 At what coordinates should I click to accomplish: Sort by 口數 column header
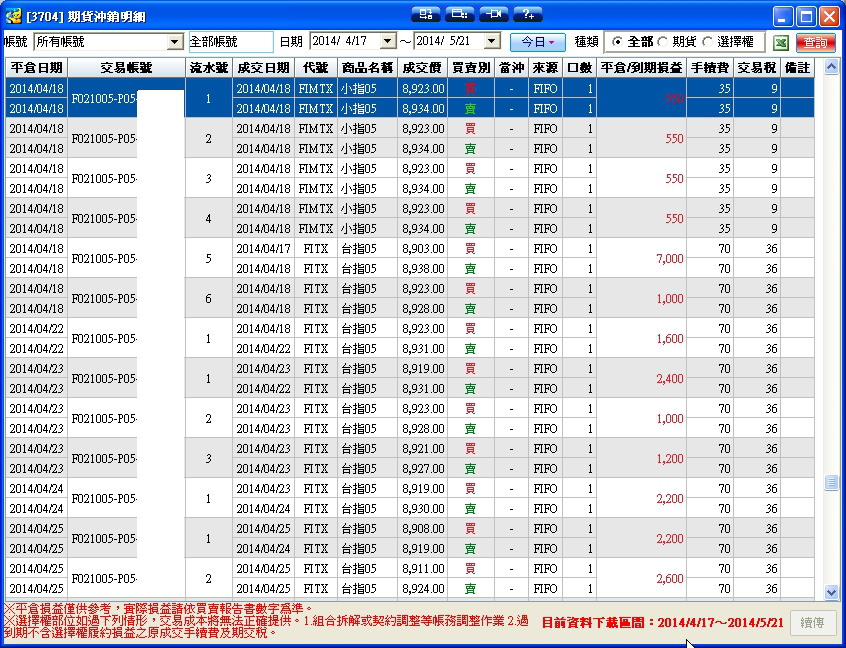pos(579,68)
